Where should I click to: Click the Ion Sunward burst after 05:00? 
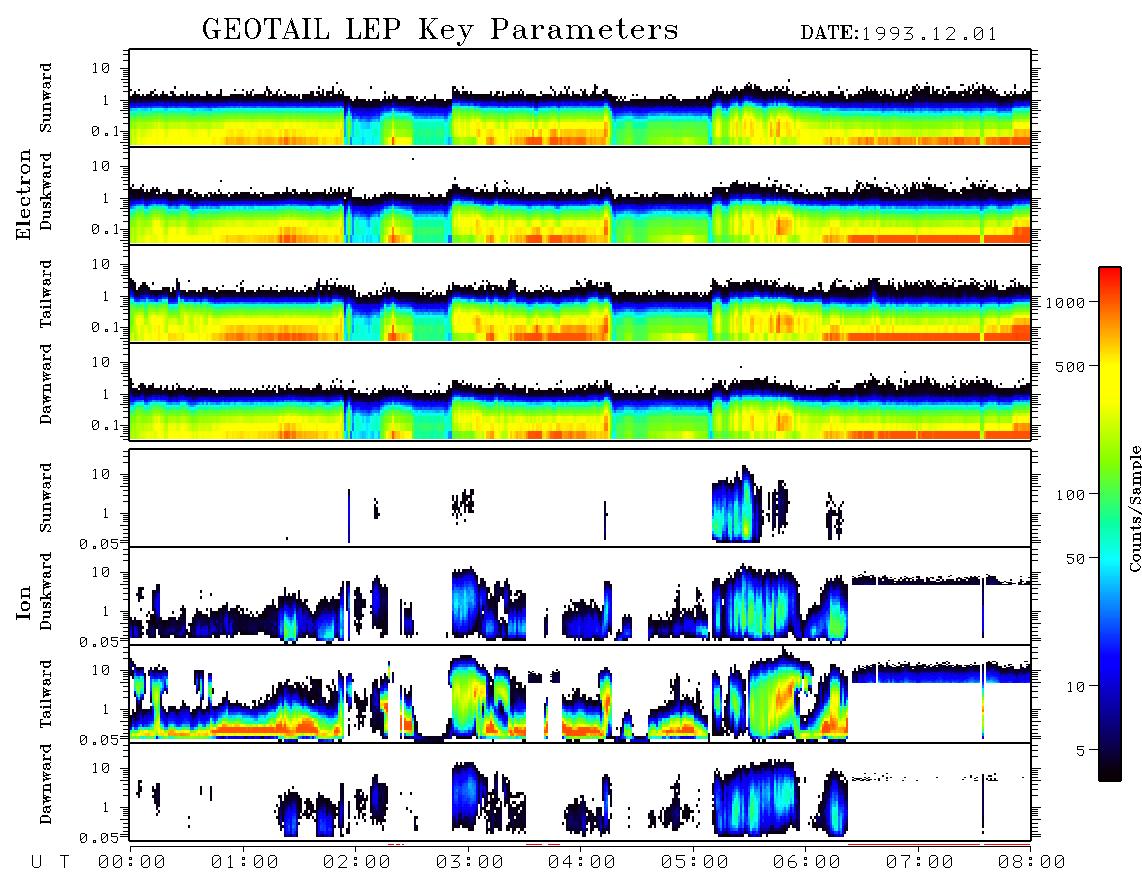tap(736, 506)
